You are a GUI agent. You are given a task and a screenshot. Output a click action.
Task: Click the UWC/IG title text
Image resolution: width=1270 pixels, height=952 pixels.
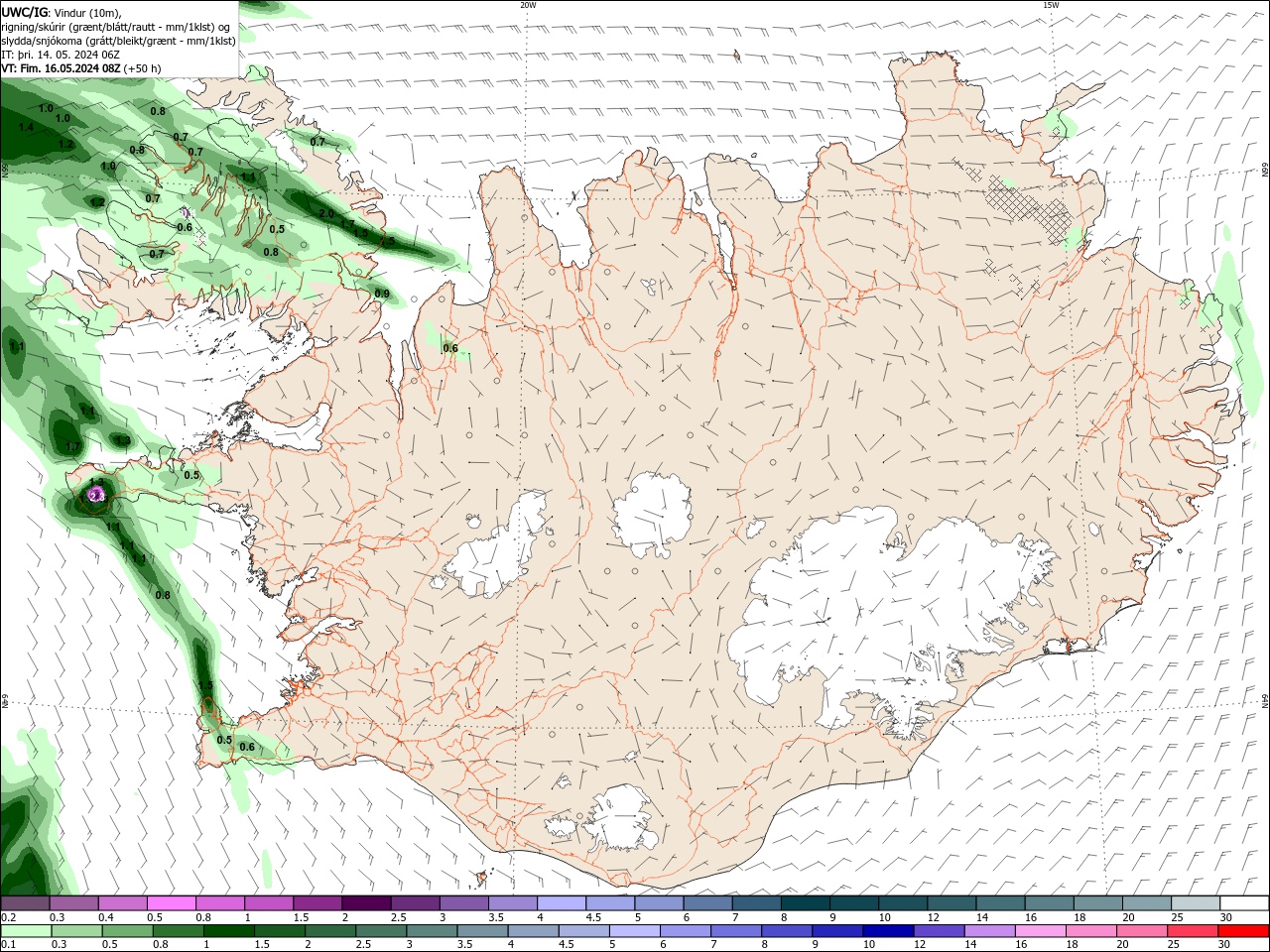point(25,12)
